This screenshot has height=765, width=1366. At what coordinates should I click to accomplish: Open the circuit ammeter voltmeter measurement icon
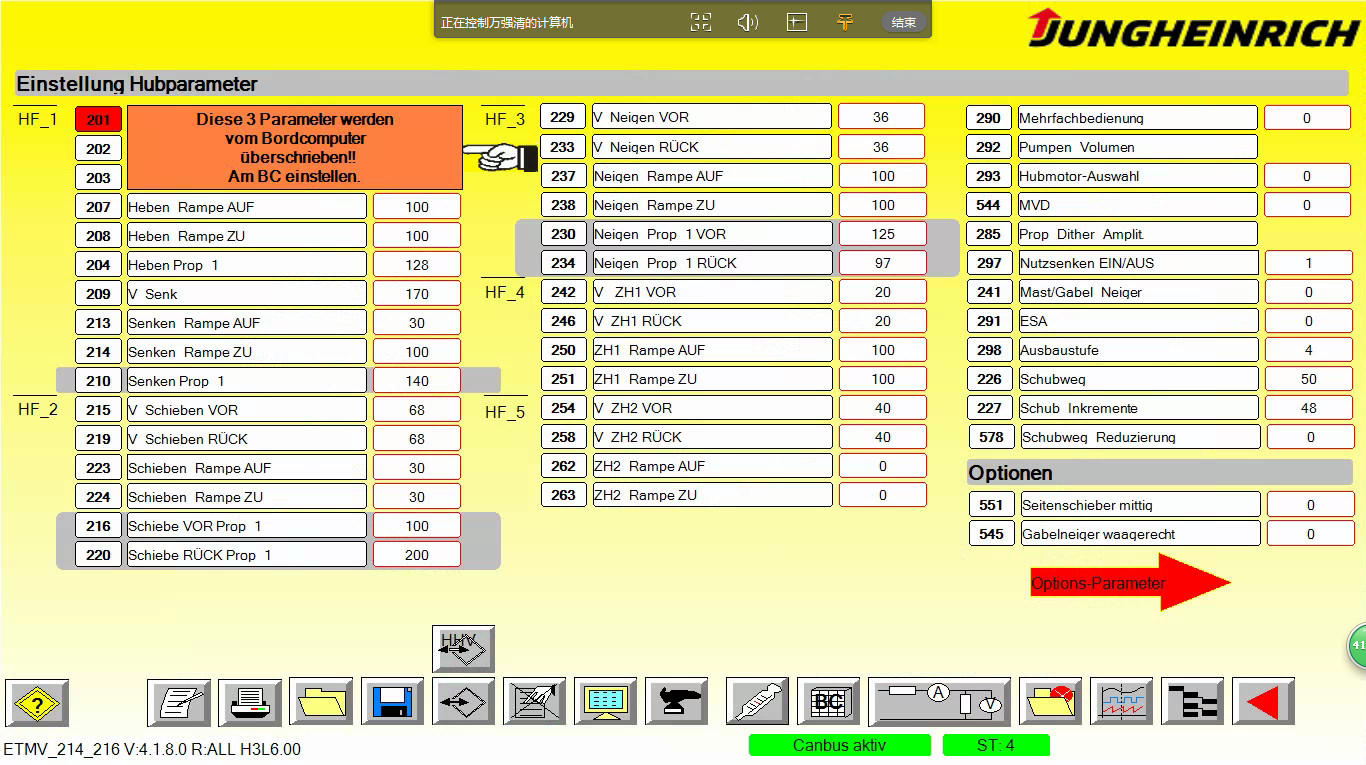point(939,702)
